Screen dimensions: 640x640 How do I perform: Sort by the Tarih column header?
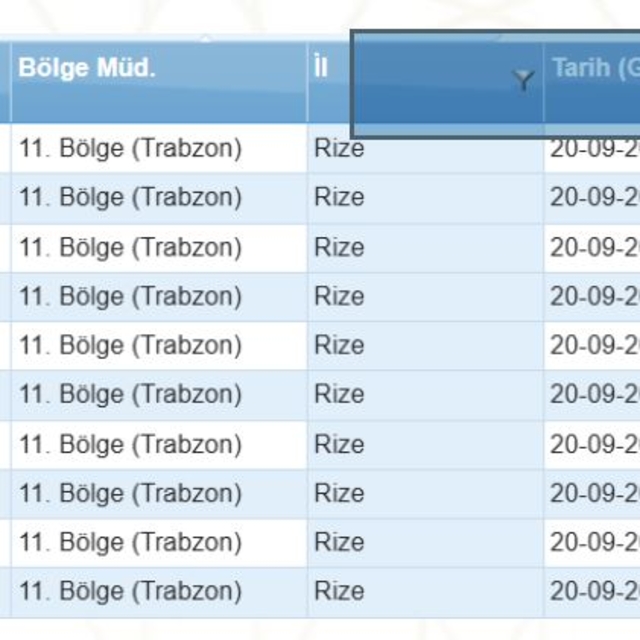595,70
